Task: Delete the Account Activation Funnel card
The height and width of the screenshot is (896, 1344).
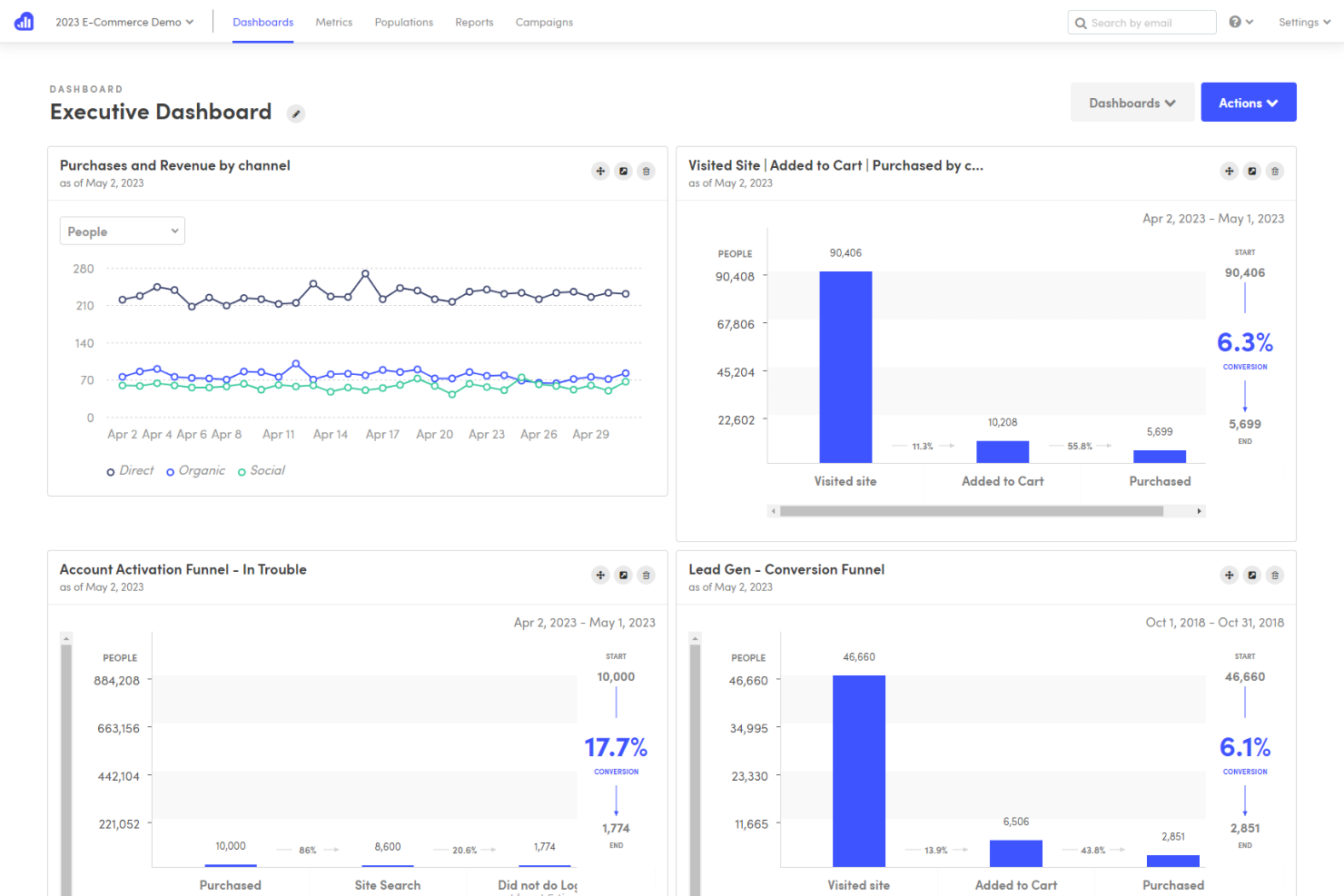Action: 646,575
